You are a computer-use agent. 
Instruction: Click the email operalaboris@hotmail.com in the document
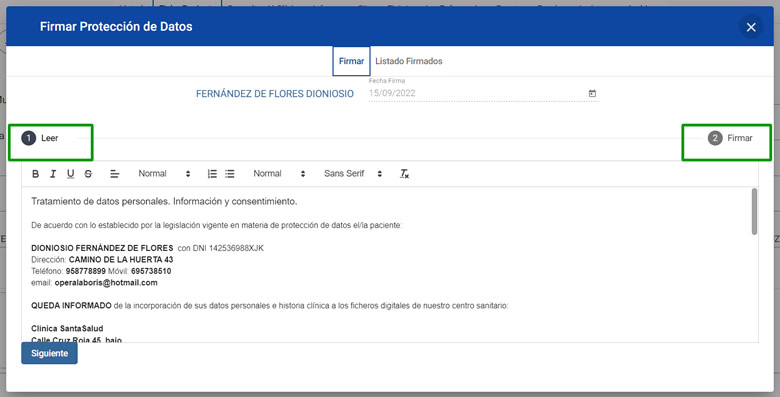point(106,283)
